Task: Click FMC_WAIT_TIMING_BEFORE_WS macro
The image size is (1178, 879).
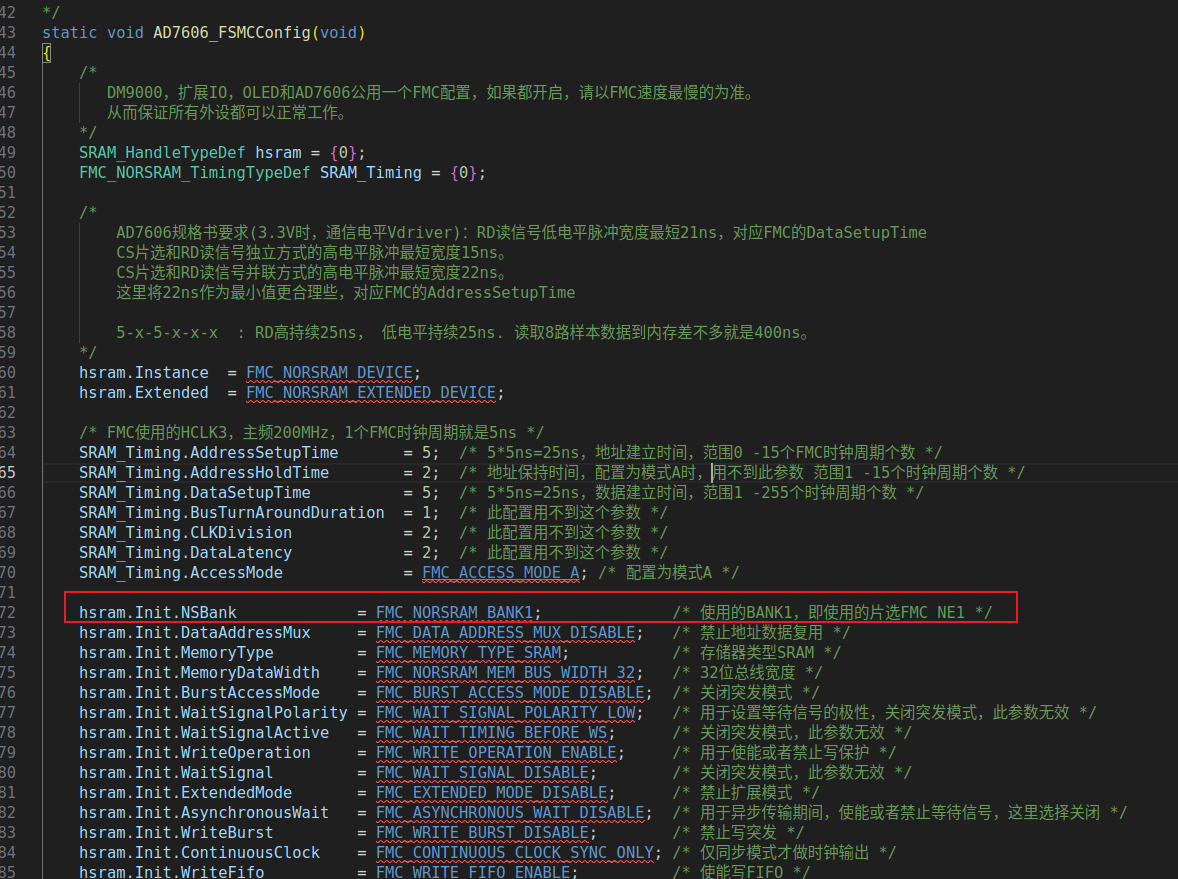Action: 491,732
